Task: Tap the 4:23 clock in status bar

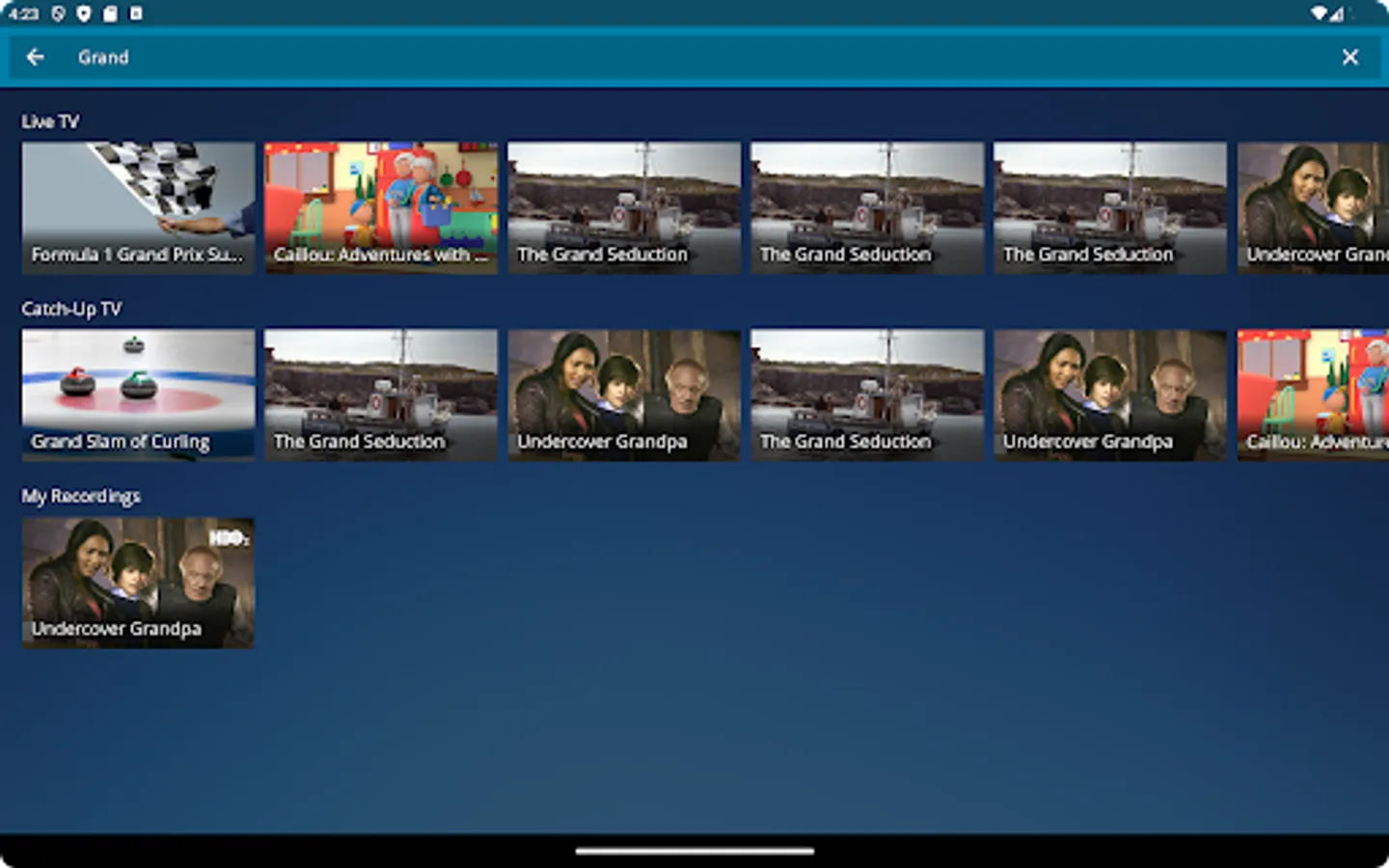Action: (23, 14)
